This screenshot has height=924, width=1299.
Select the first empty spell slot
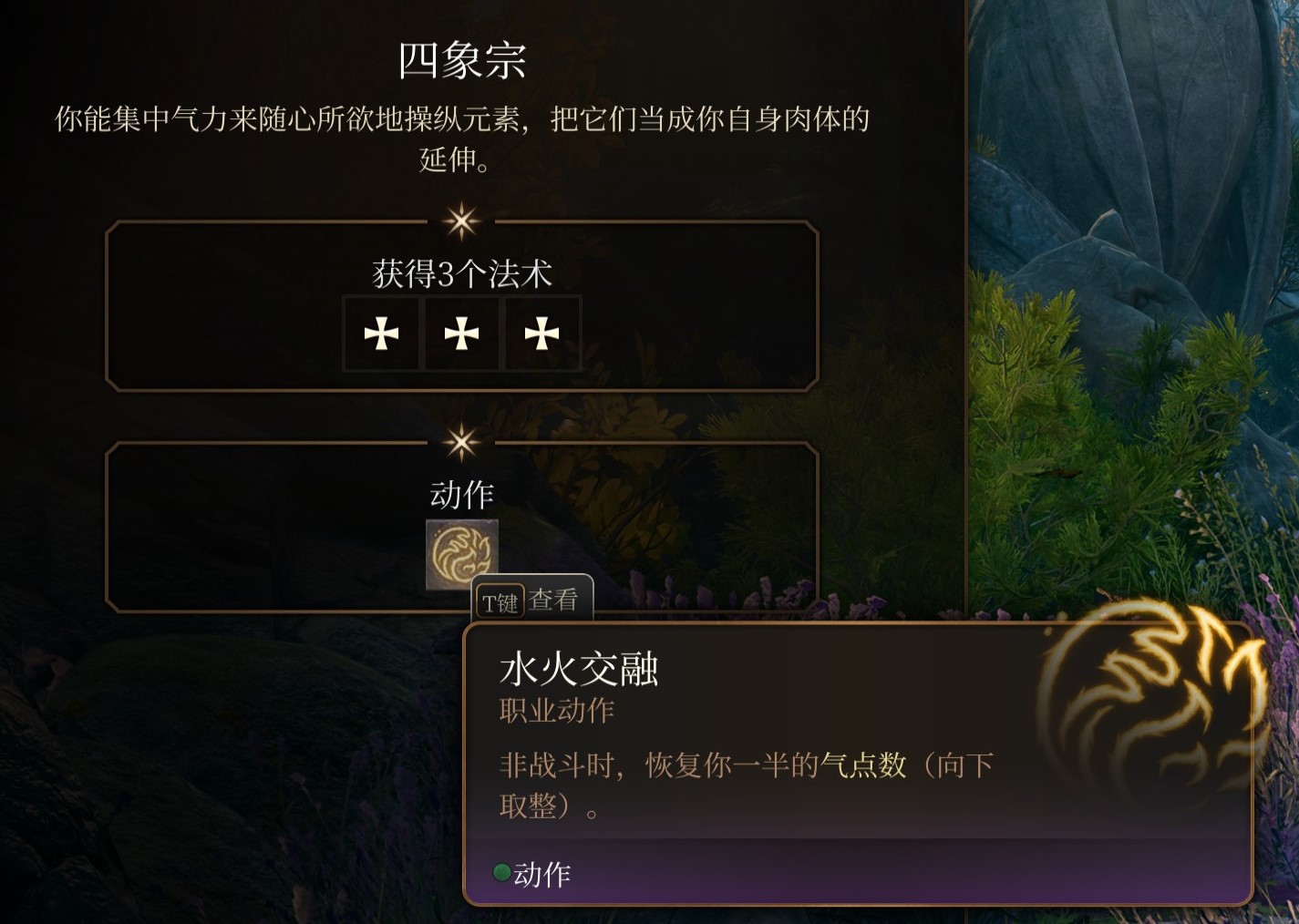tap(381, 334)
